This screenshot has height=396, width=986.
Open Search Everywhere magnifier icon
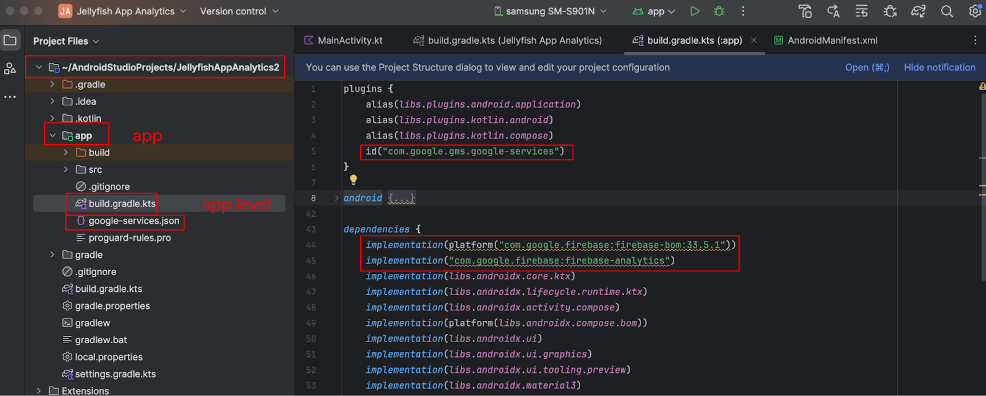click(x=946, y=11)
